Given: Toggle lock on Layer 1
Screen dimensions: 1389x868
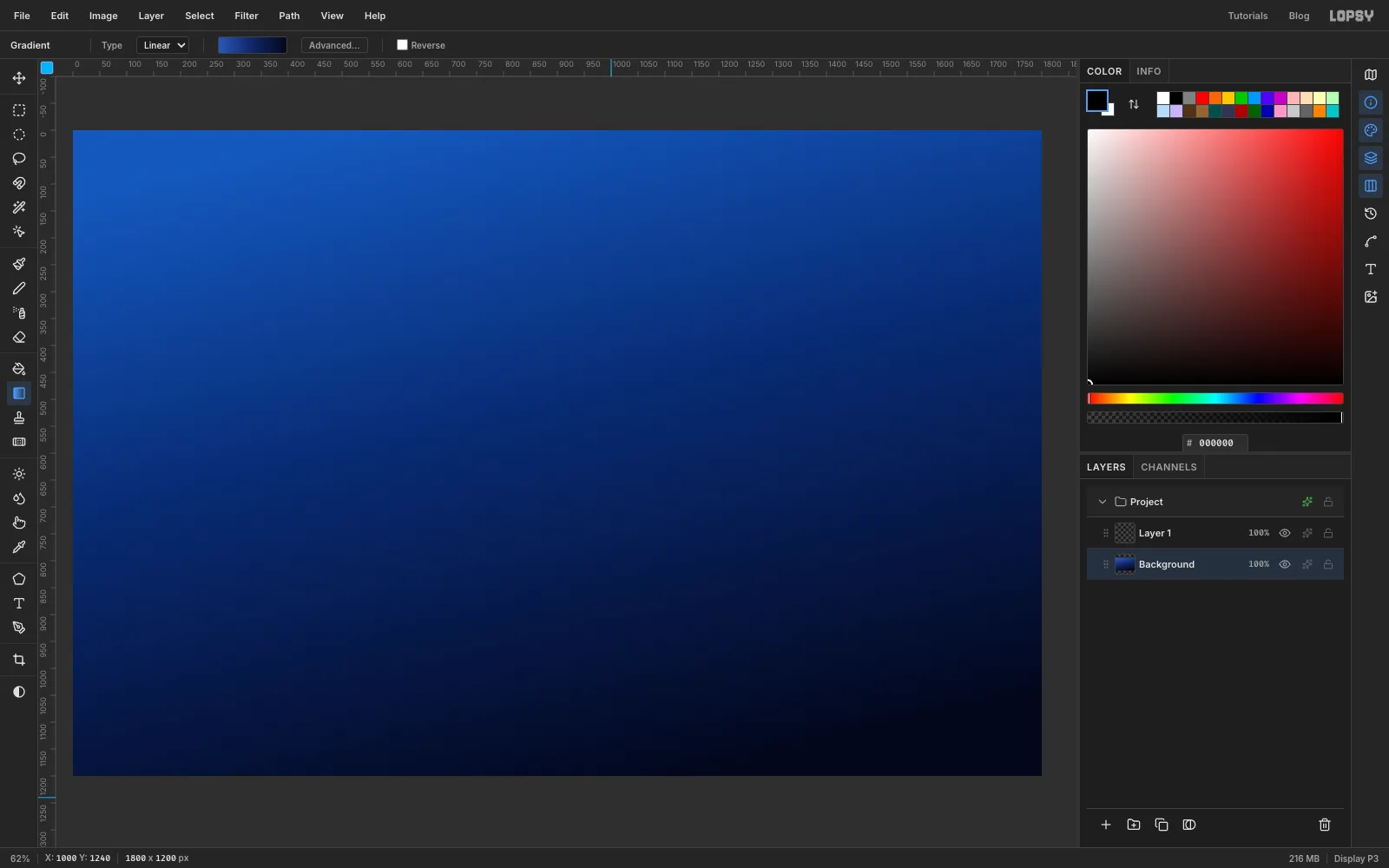Looking at the screenshot, I should point(1328,533).
